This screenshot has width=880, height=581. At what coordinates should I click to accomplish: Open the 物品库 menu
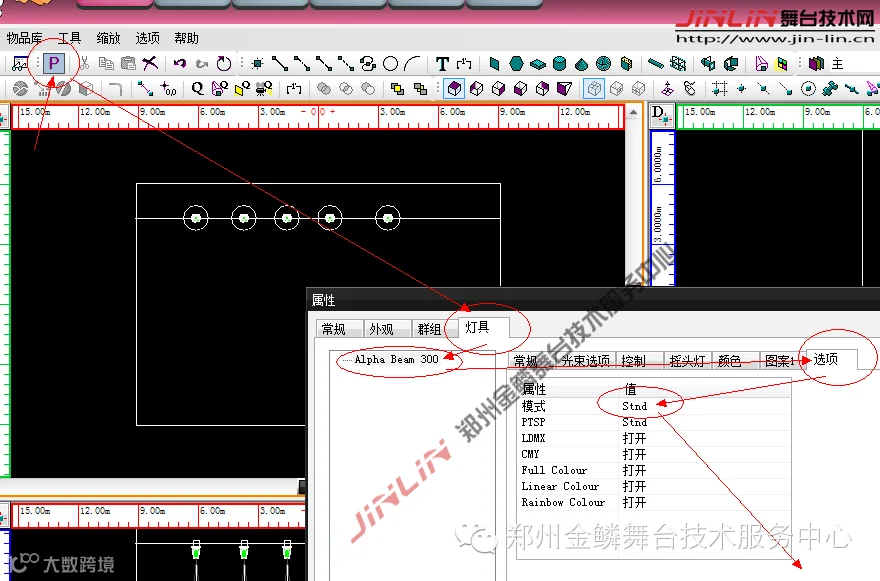click(x=24, y=38)
